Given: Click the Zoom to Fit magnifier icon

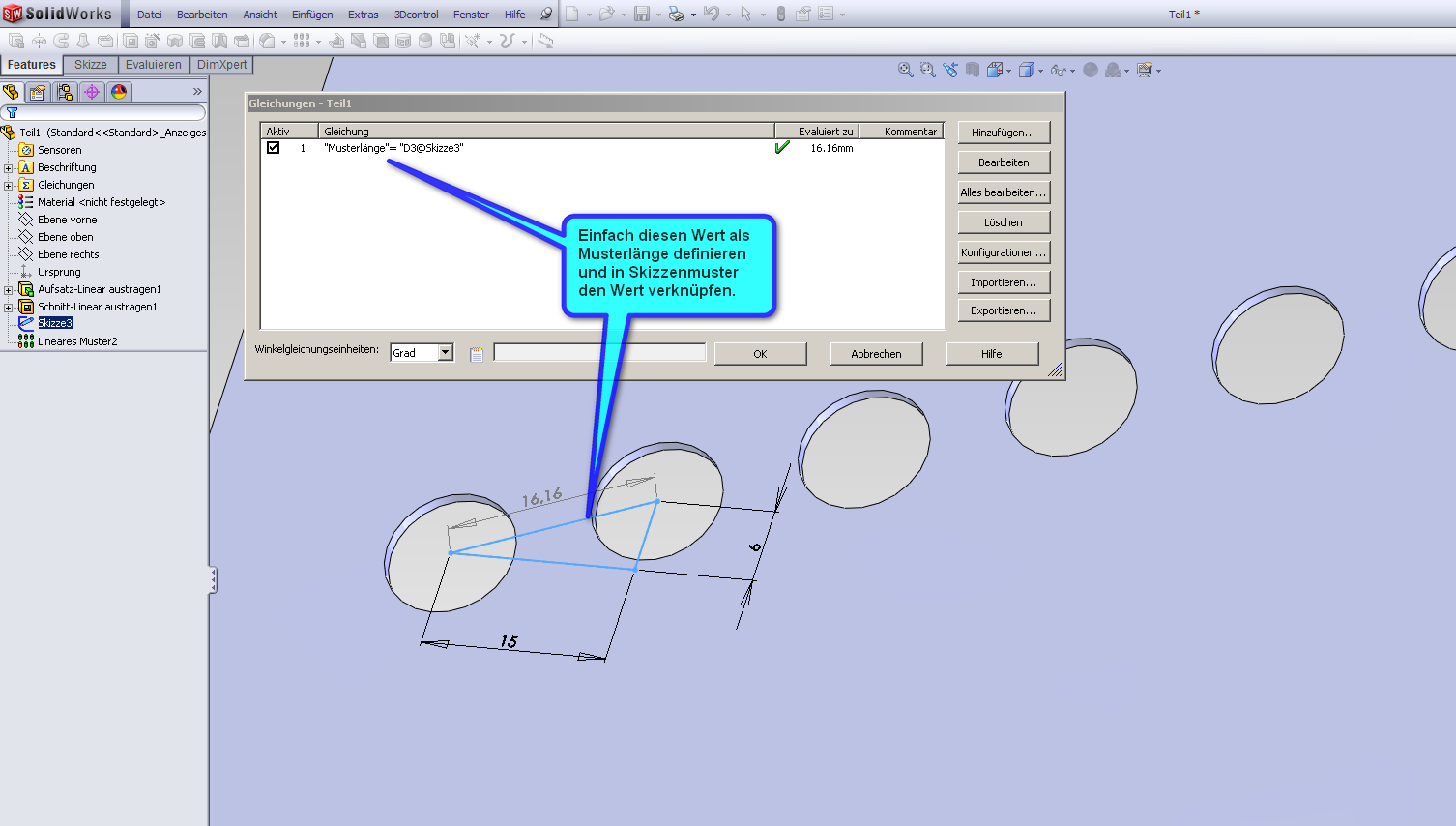Looking at the screenshot, I should [x=906, y=70].
